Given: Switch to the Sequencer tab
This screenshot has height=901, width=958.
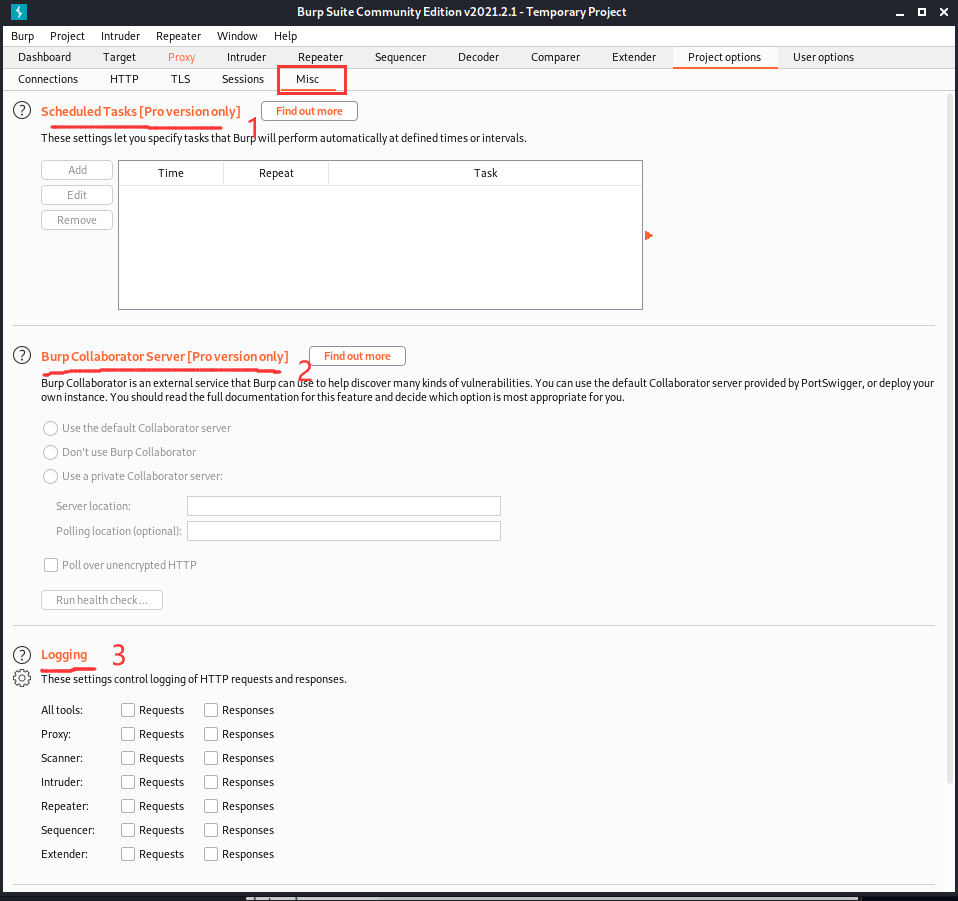Looking at the screenshot, I should 400,57.
